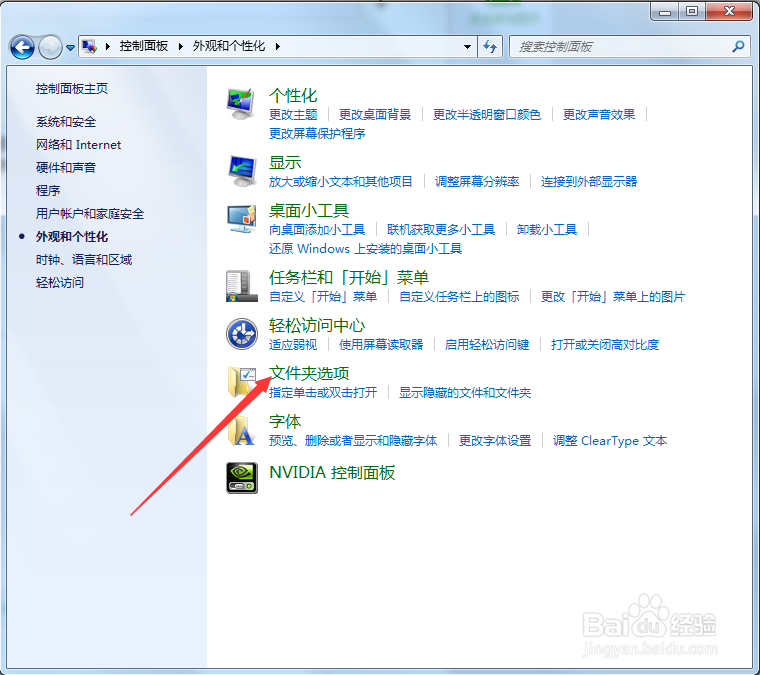The width and height of the screenshot is (760, 675).
Task: Click the 指定单击或双击打开 link
Action: [323, 392]
